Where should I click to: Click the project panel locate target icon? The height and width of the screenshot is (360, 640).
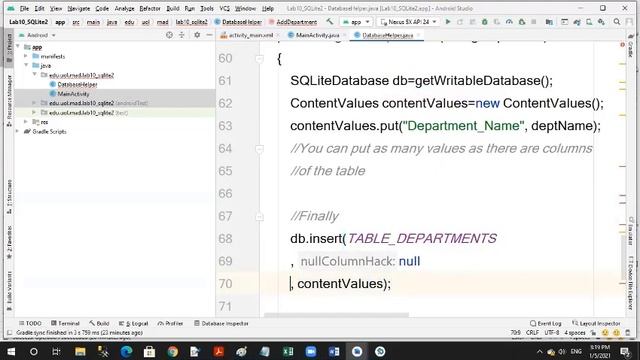click(x=169, y=35)
